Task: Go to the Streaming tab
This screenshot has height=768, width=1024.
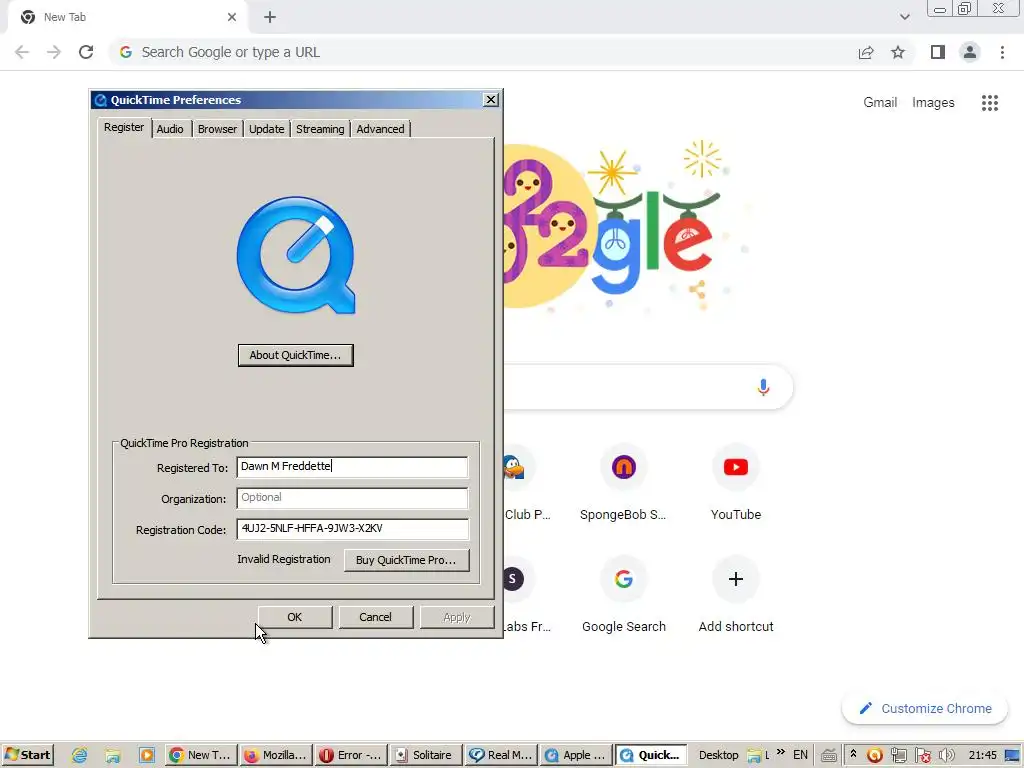Action: 320,129
